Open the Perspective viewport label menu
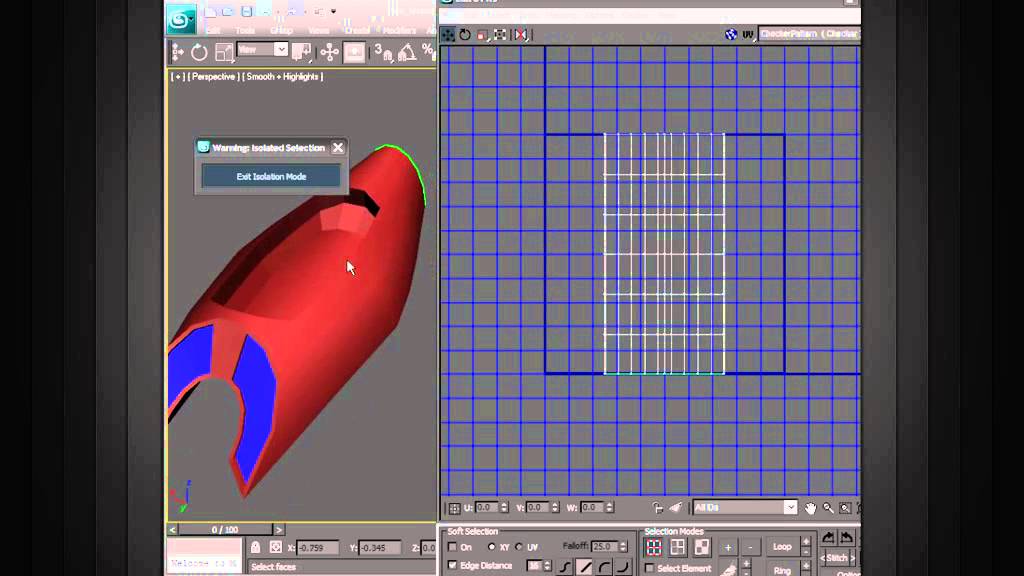Image resolution: width=1024 pixels, height=576 pixels. 213,76
